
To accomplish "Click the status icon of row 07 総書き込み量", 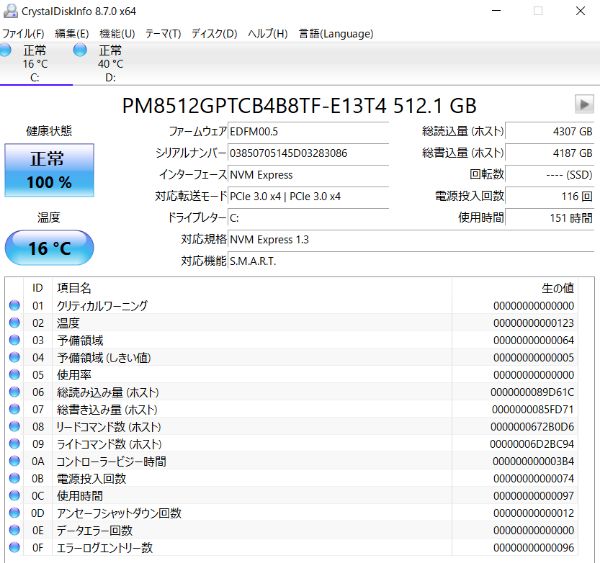I will [15, 409].
